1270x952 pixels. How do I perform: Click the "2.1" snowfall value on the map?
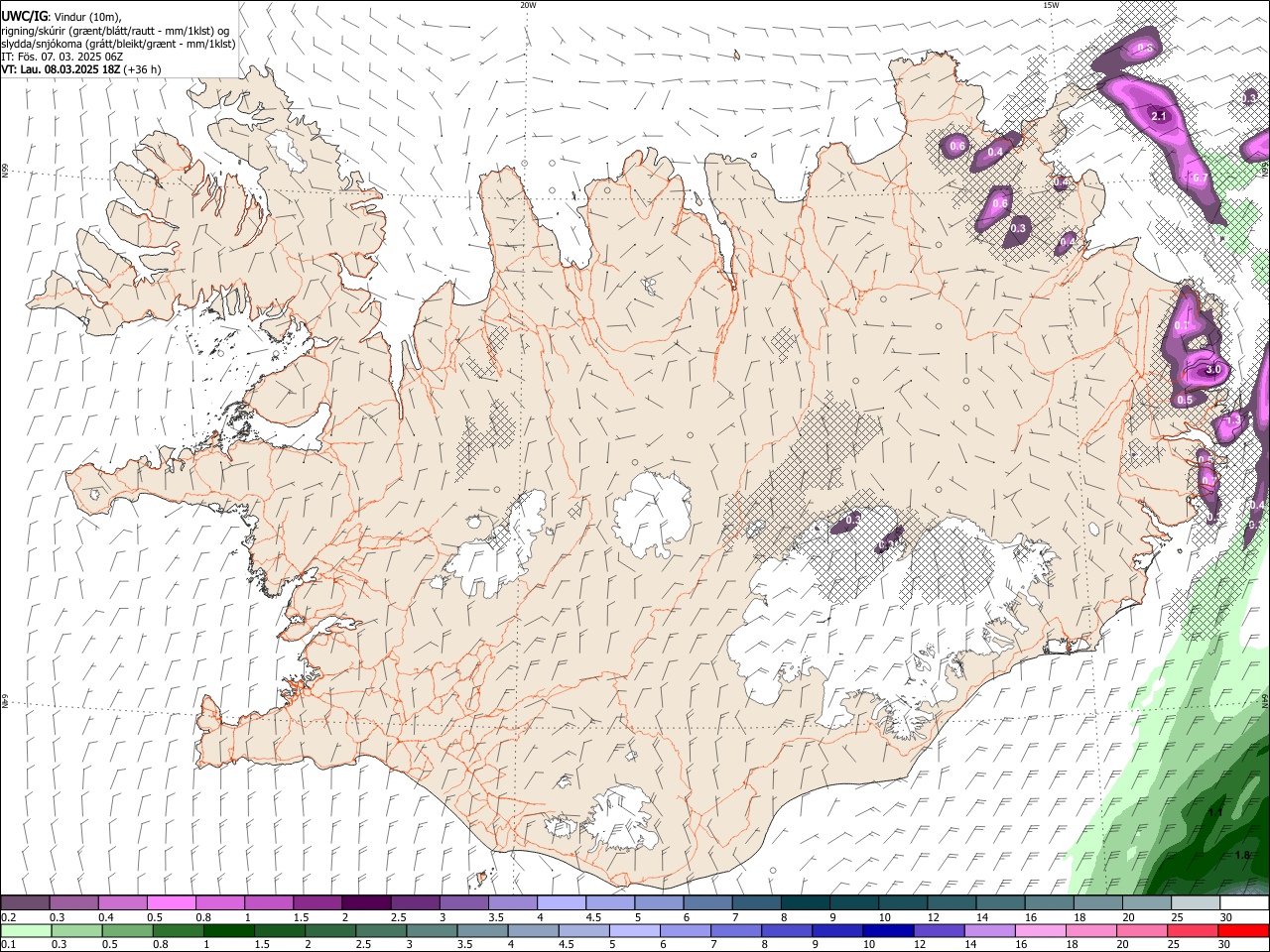pyautogui.click(x=1159, y=116)
